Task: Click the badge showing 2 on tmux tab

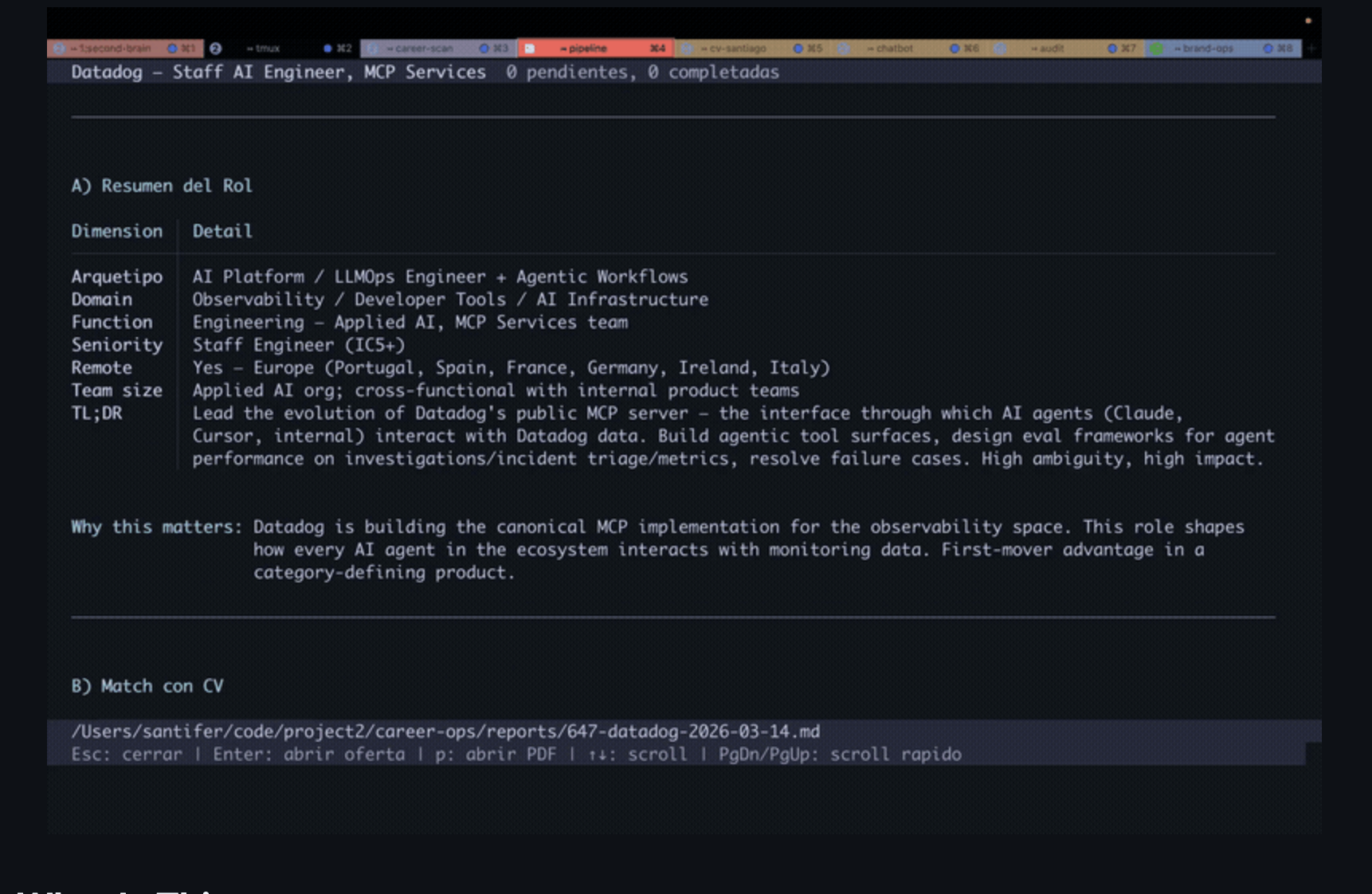Action: (x=215, y=49)
